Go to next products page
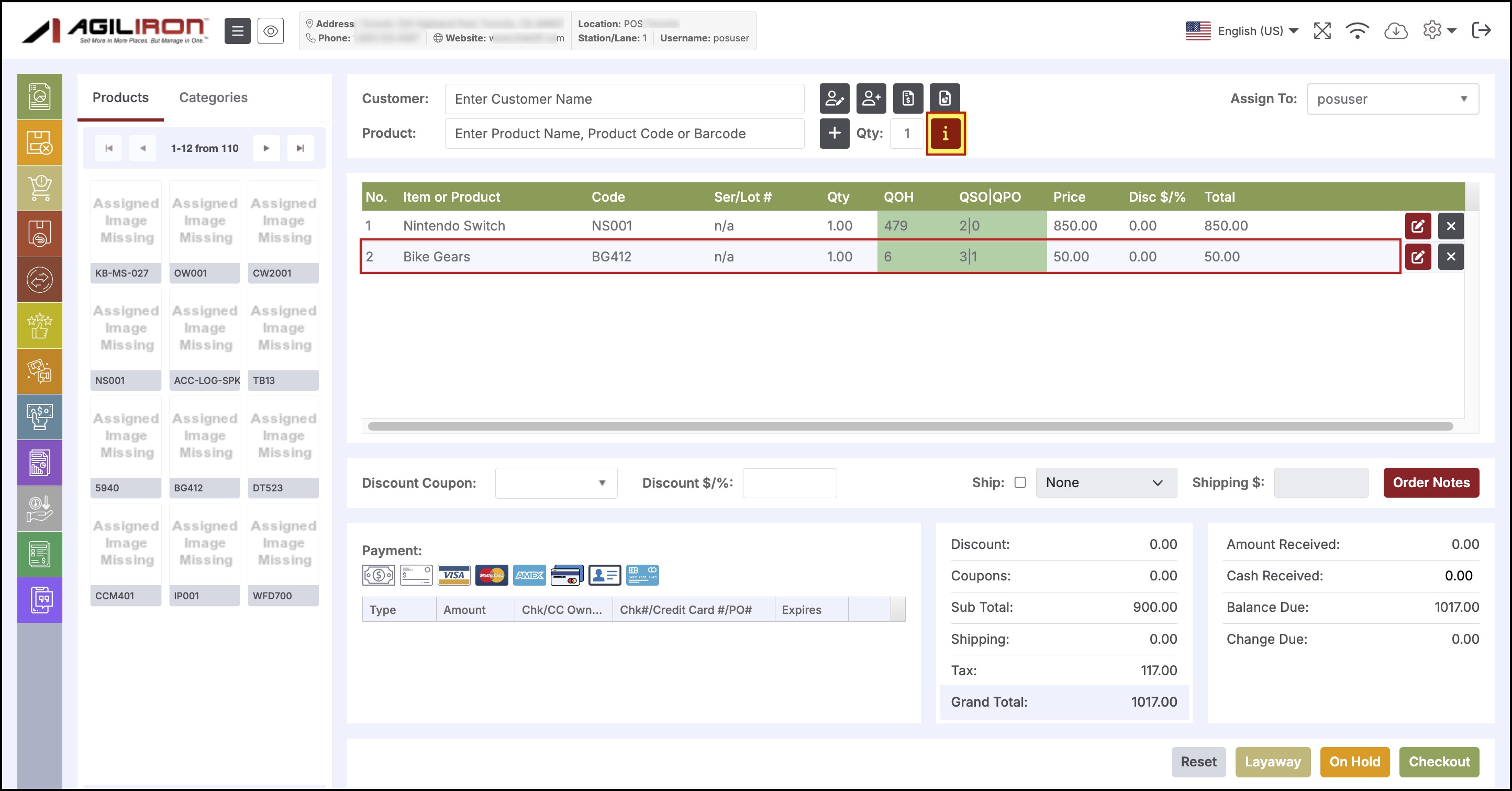The height and width of the screenshot is (791, 1512). coord(266,148)
